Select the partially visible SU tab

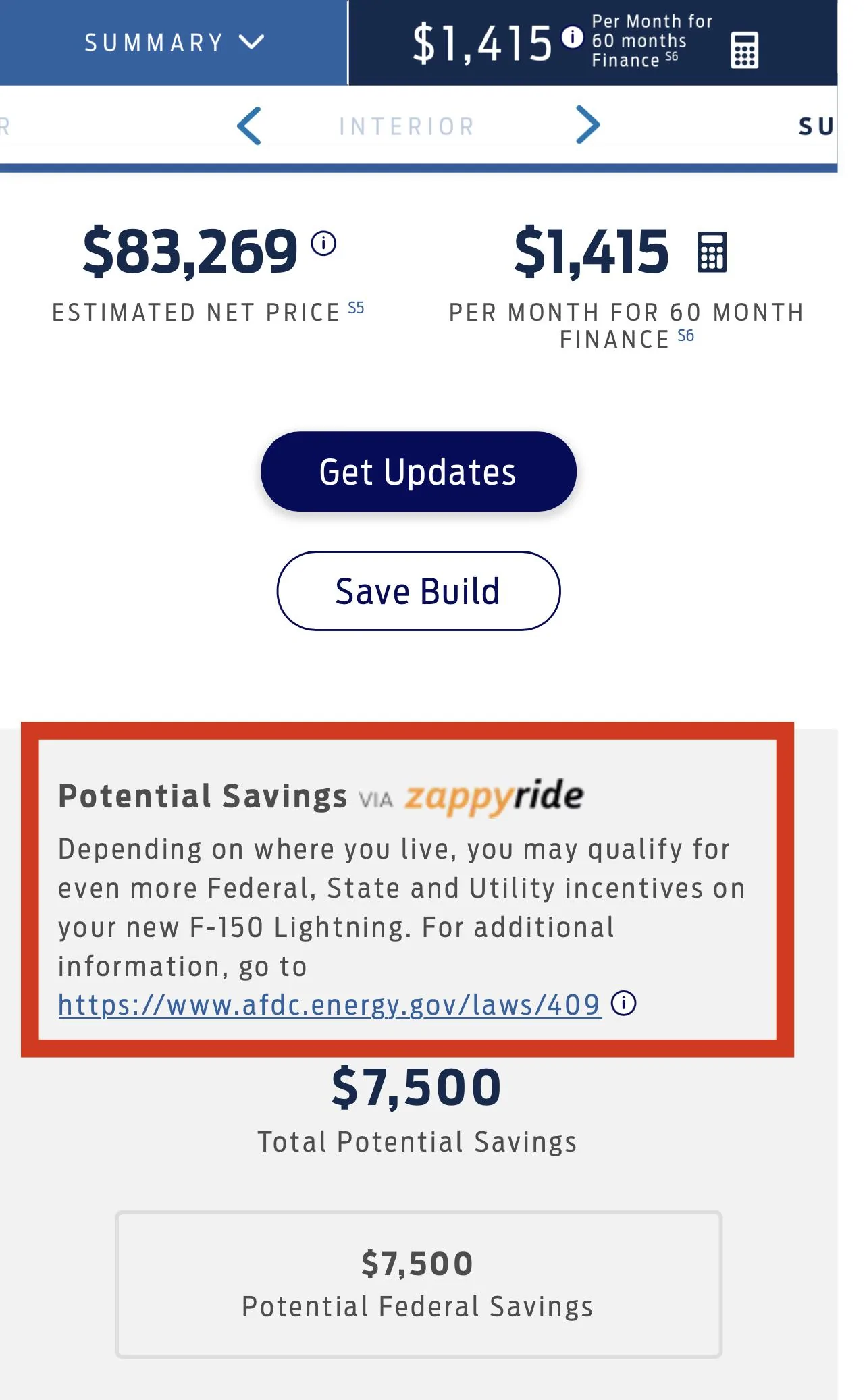(815, 126)
